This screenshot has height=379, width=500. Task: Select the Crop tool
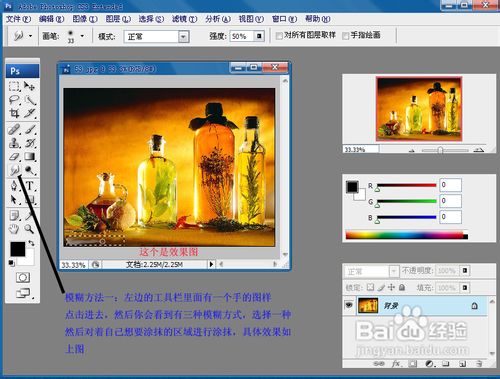coord(14,113)
